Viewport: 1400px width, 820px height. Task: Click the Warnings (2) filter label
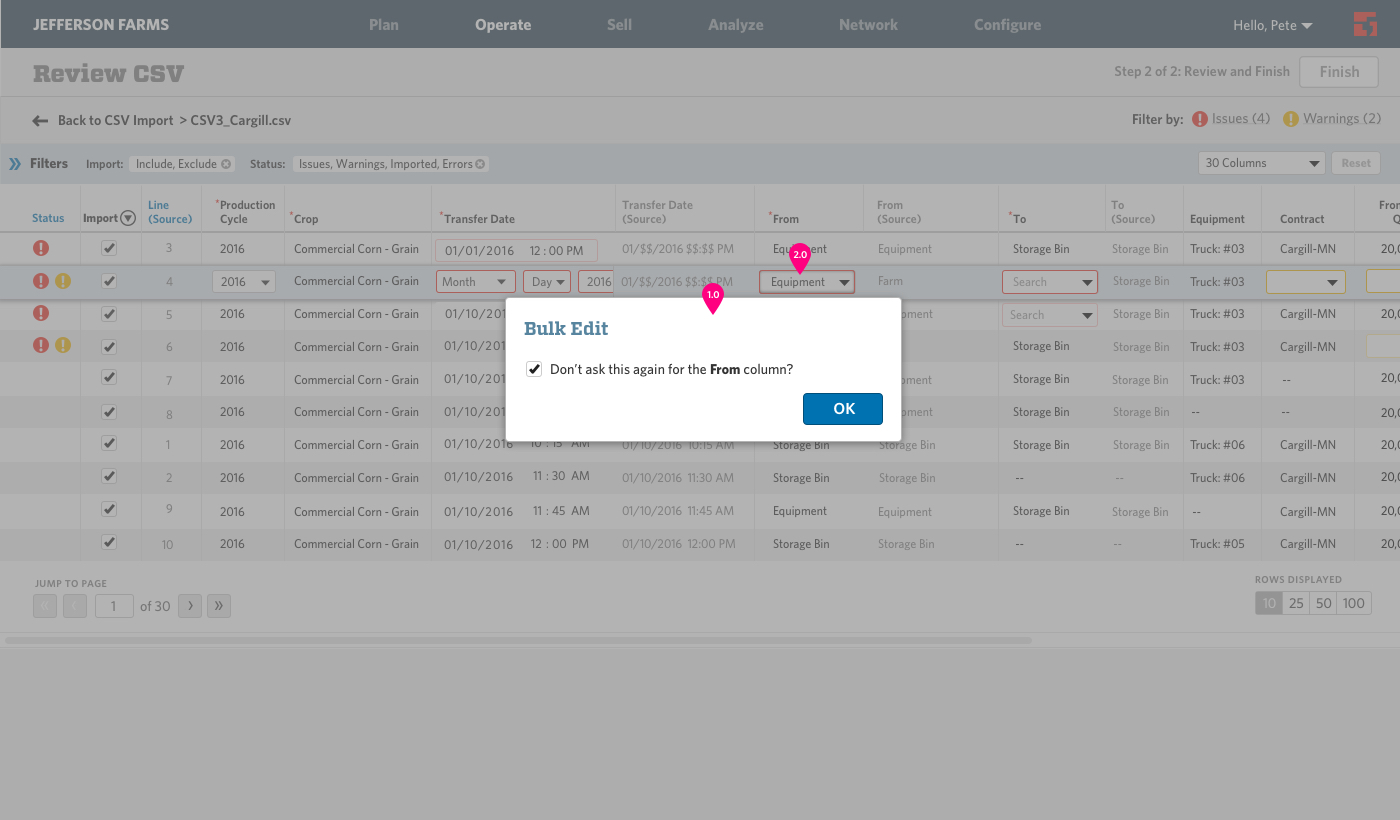pos(1342,119)
